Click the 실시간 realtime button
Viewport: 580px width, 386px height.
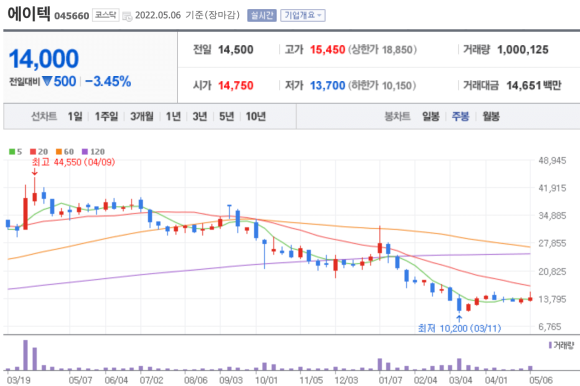click(262, 16)
